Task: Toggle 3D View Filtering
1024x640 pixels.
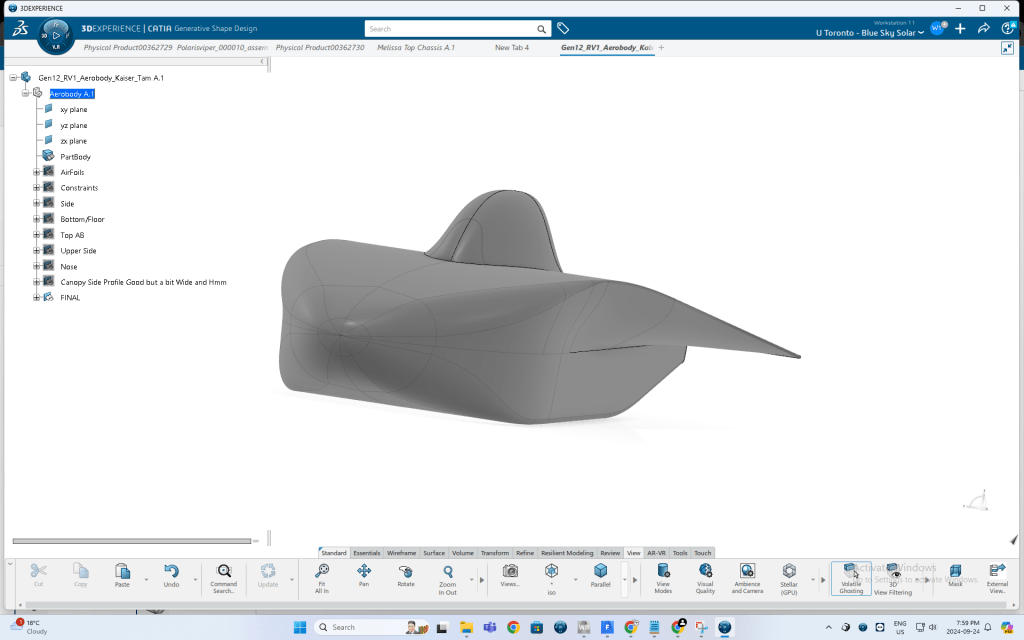Action: pos(893,573)
